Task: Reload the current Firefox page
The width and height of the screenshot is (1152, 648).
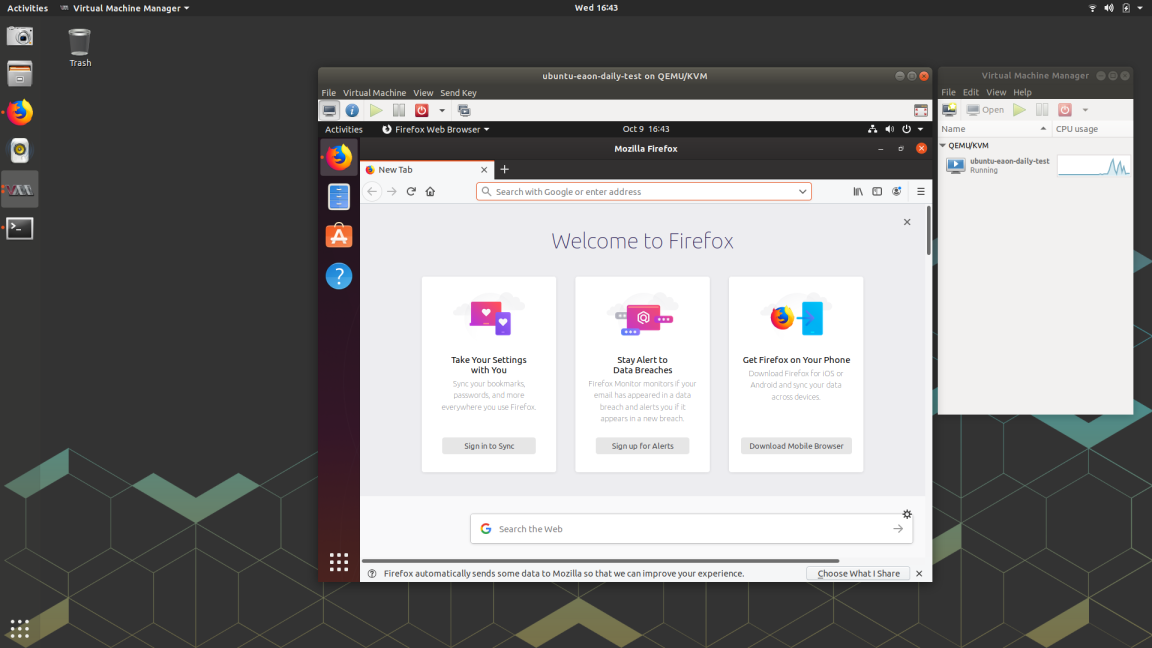Action: [x=411, y=191]
